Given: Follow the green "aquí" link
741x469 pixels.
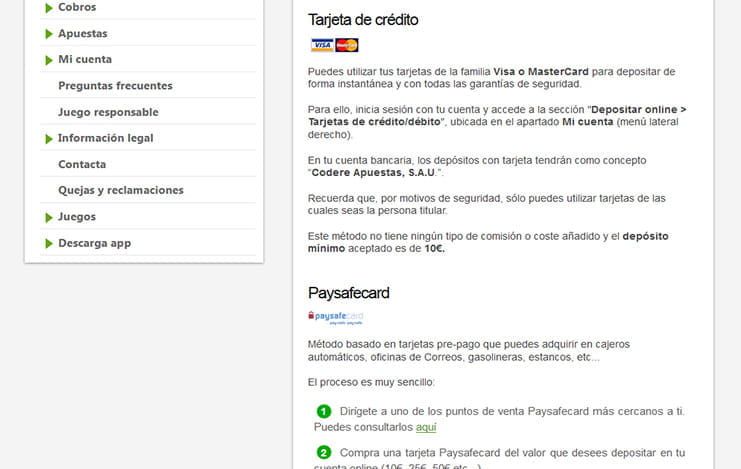Looking at the screenshot, I should pos(426,427).
